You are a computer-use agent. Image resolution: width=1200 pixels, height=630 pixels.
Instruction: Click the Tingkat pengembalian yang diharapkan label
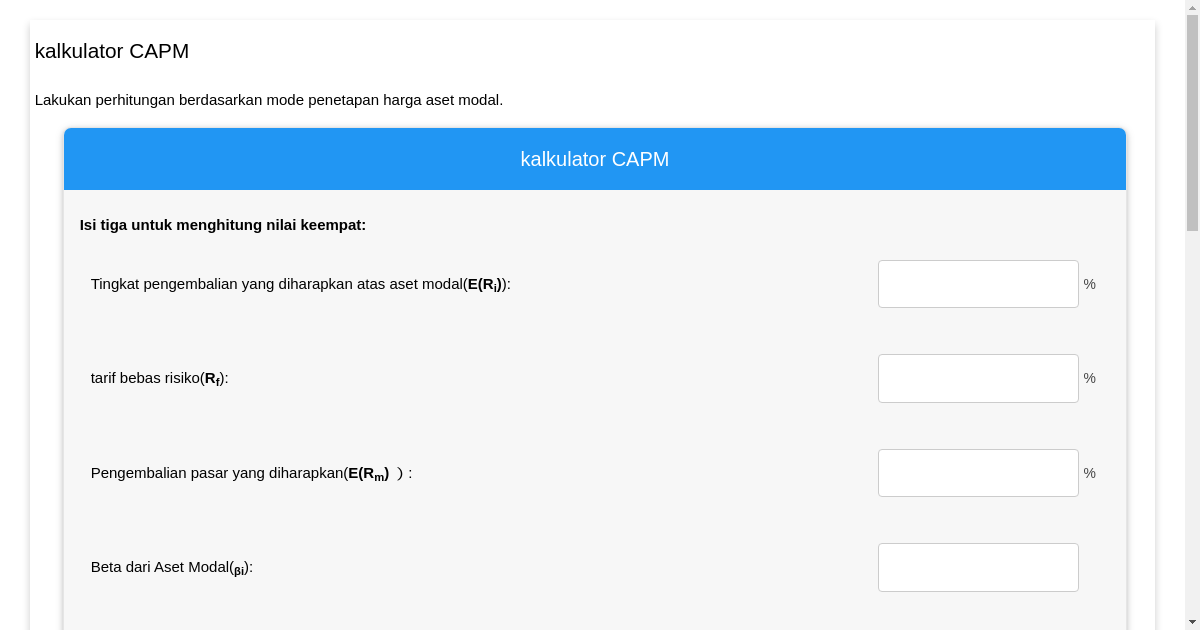pyautogui.click(x=300, y=283)
